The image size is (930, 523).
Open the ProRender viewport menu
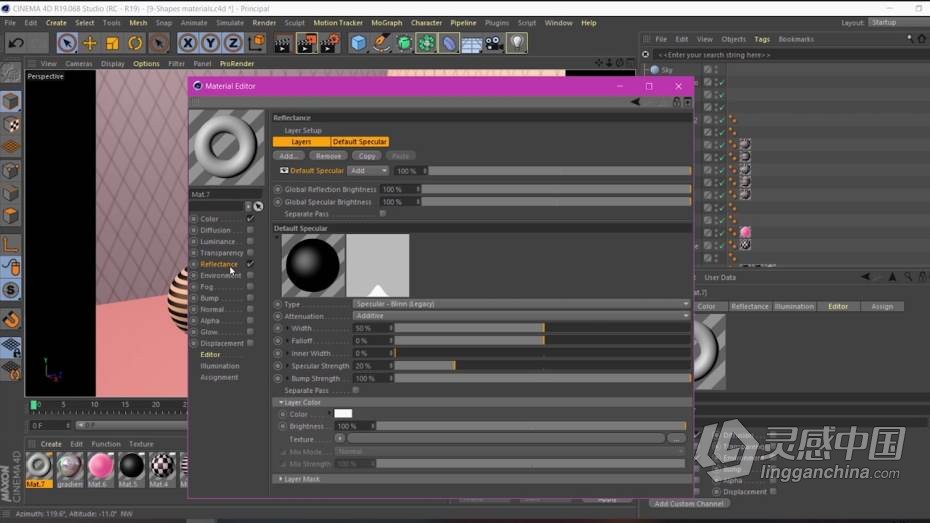[237, 63]
